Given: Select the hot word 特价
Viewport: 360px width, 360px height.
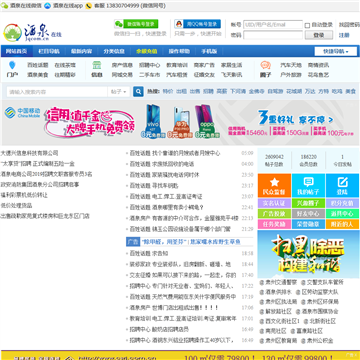Looking at the screenshot, I should (168, 91).
